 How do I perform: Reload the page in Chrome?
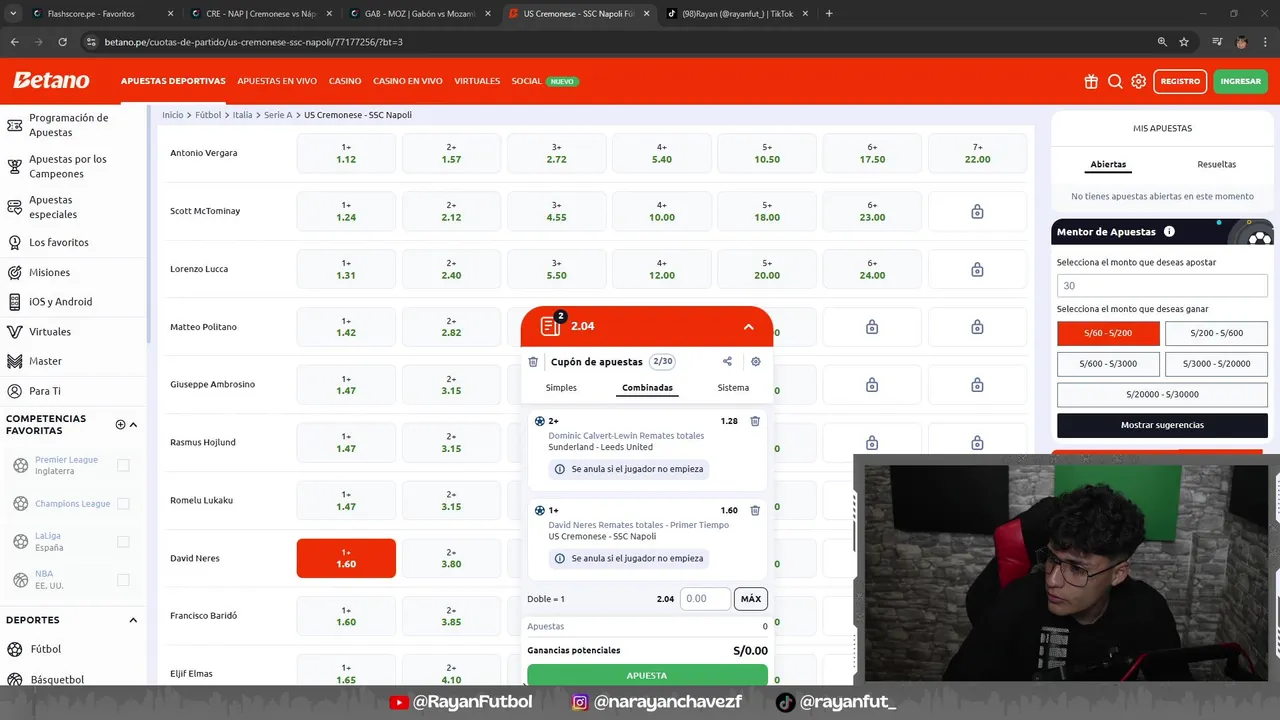coord(62,42)
